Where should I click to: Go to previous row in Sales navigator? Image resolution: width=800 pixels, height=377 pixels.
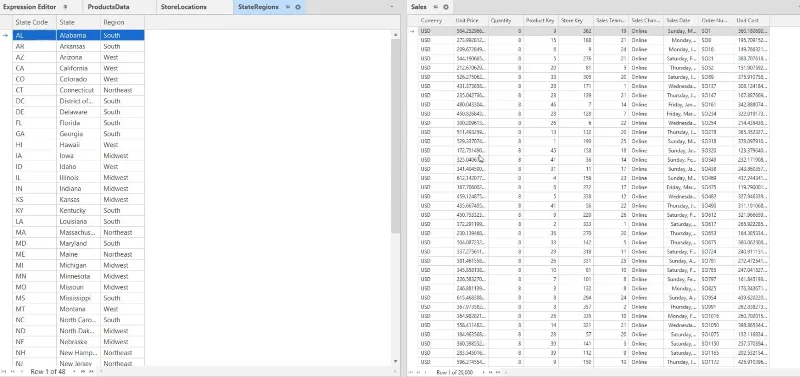tap(426, 372)
